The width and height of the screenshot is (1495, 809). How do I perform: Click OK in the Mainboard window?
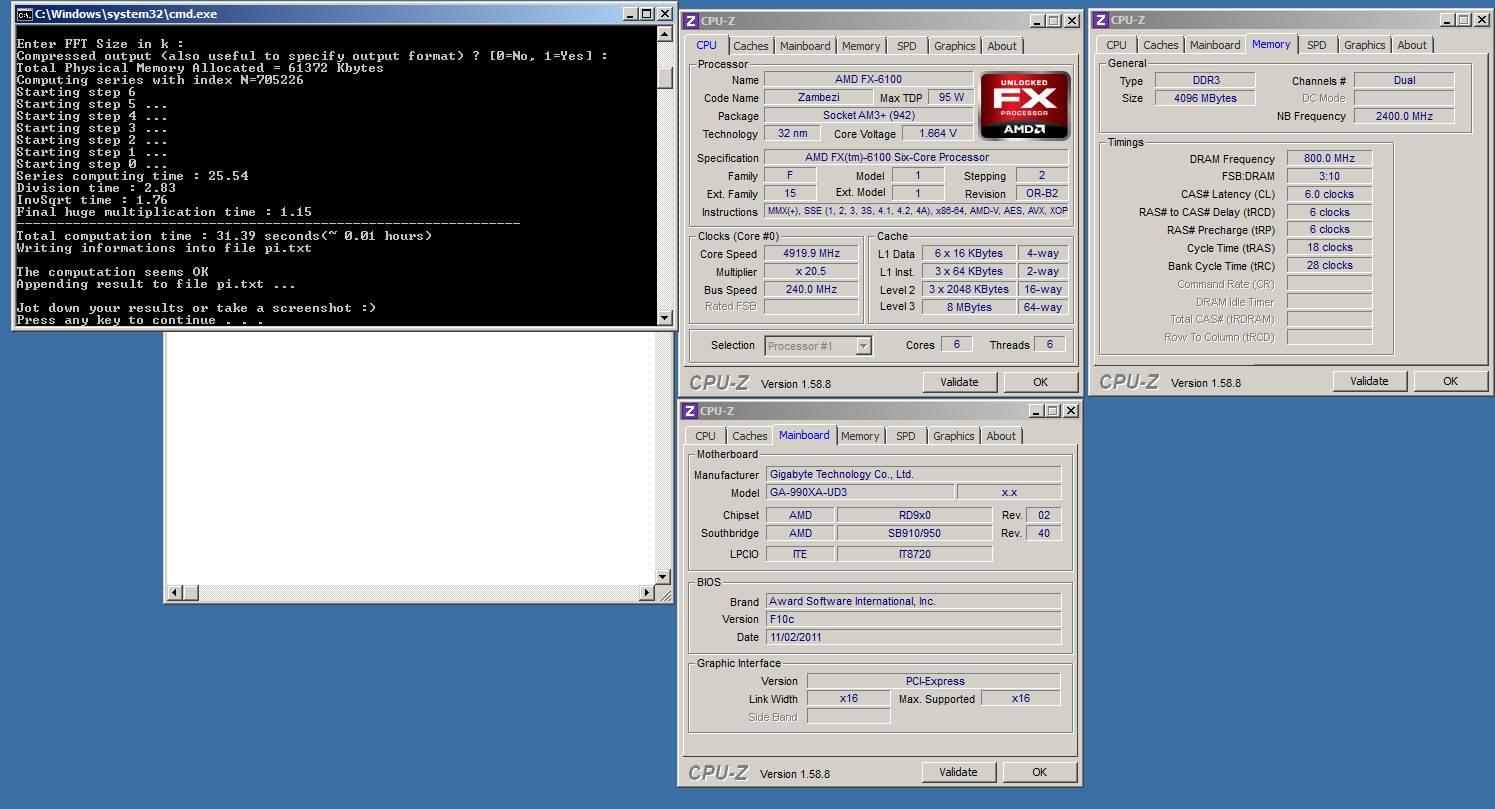click(1039, 772)
